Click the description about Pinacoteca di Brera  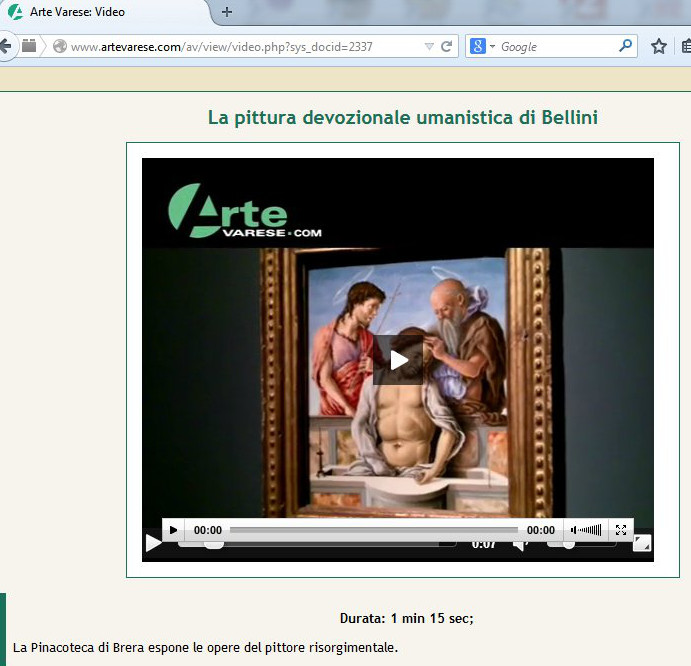[x=205, y=647]
